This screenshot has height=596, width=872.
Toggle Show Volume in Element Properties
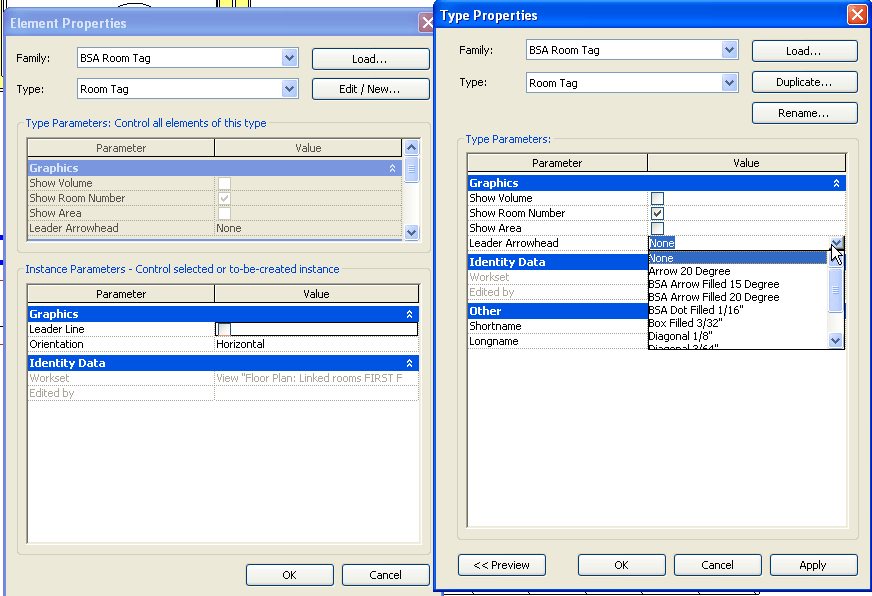(224, 183)
